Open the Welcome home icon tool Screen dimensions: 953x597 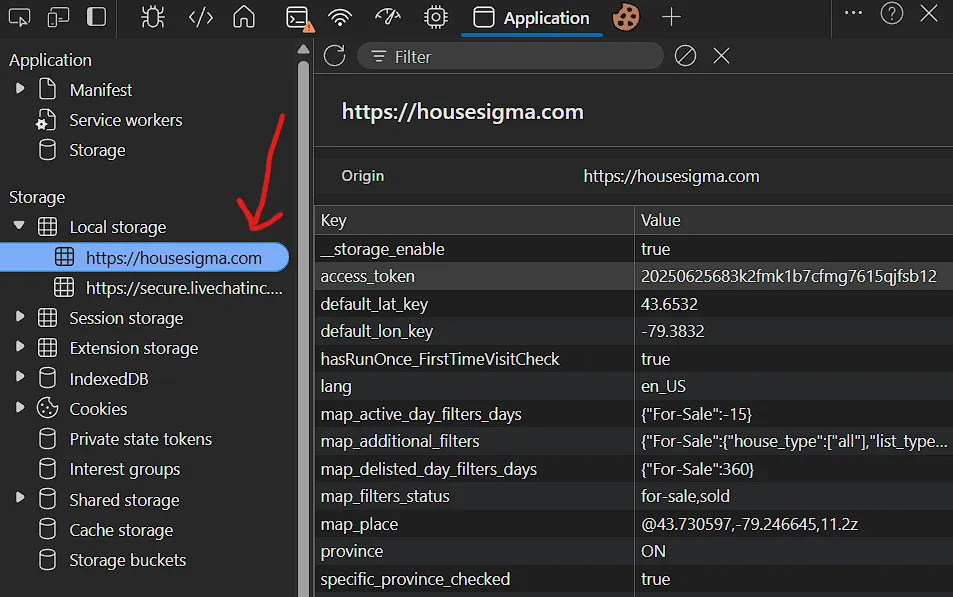[244, 17]
